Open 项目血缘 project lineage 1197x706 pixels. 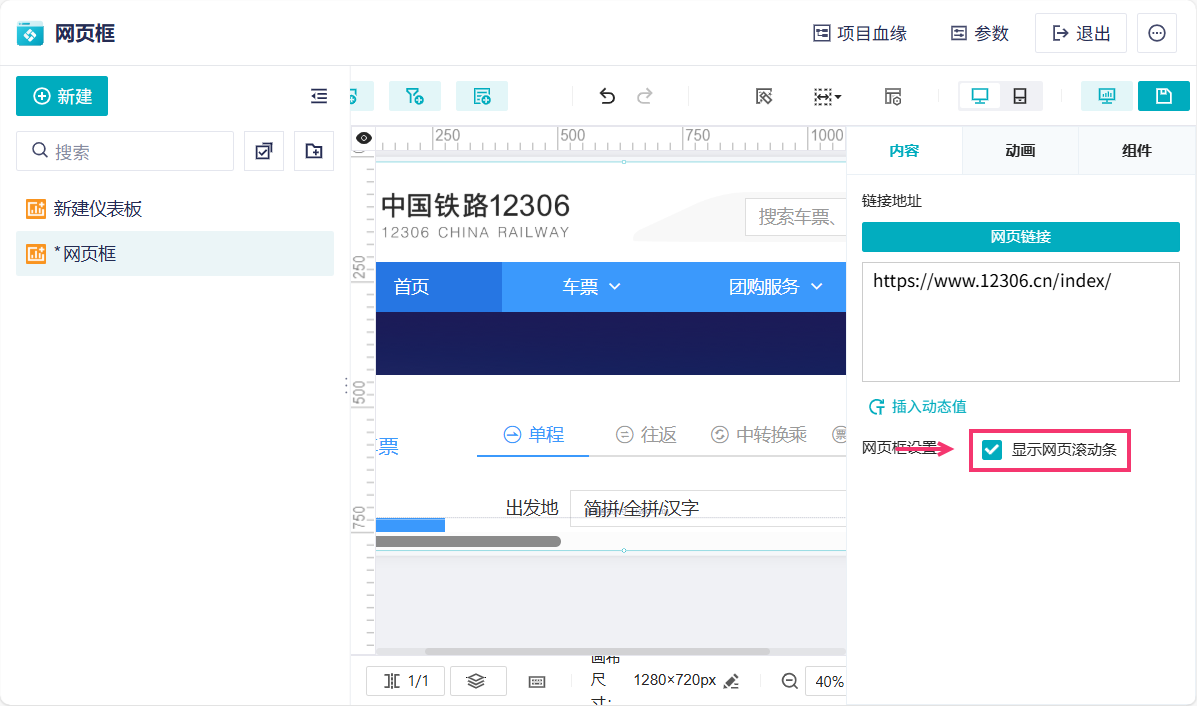pyautogui.click(x=860, y=34)
